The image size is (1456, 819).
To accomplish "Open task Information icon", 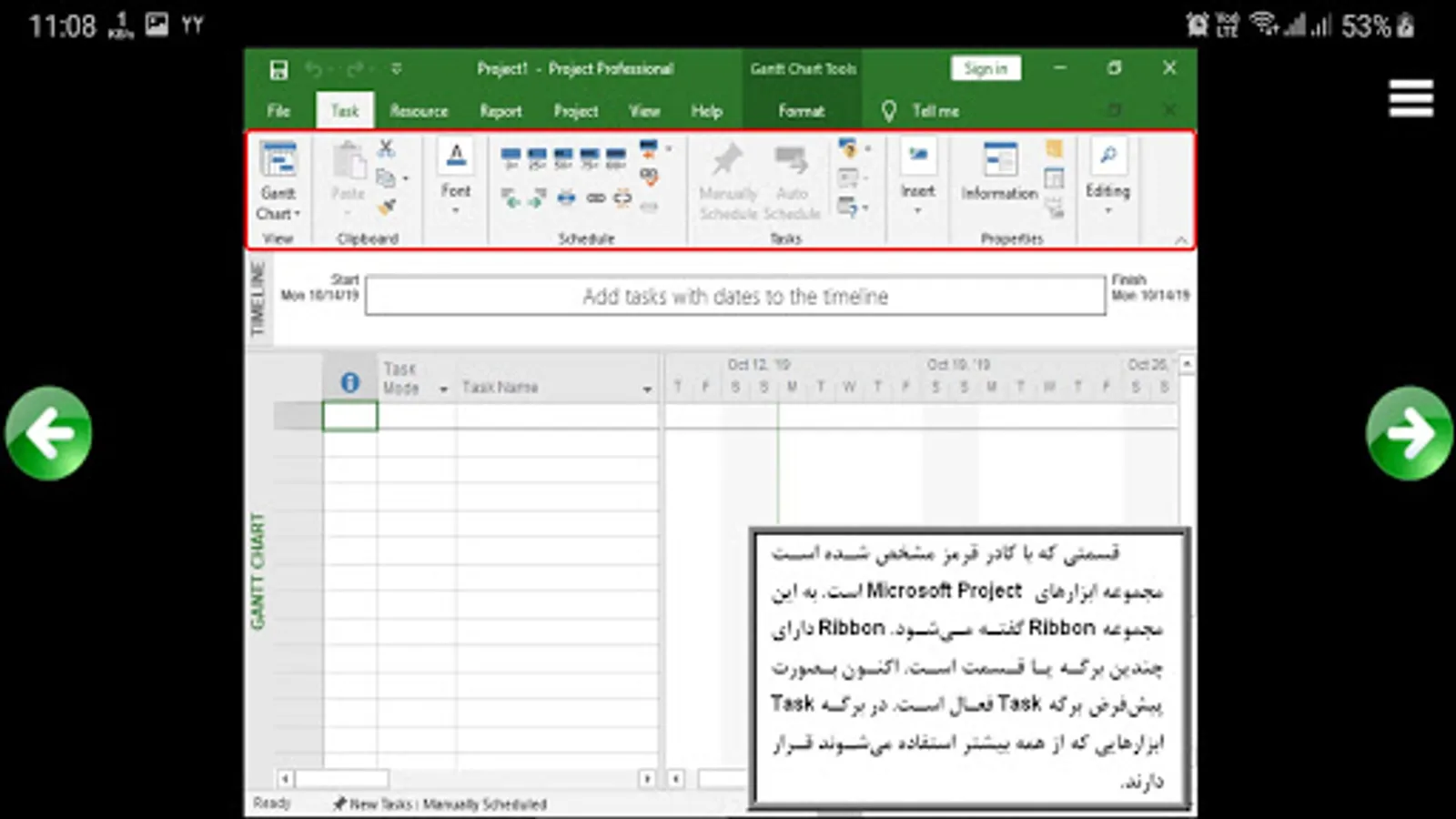I will [x=1000, y=160].
